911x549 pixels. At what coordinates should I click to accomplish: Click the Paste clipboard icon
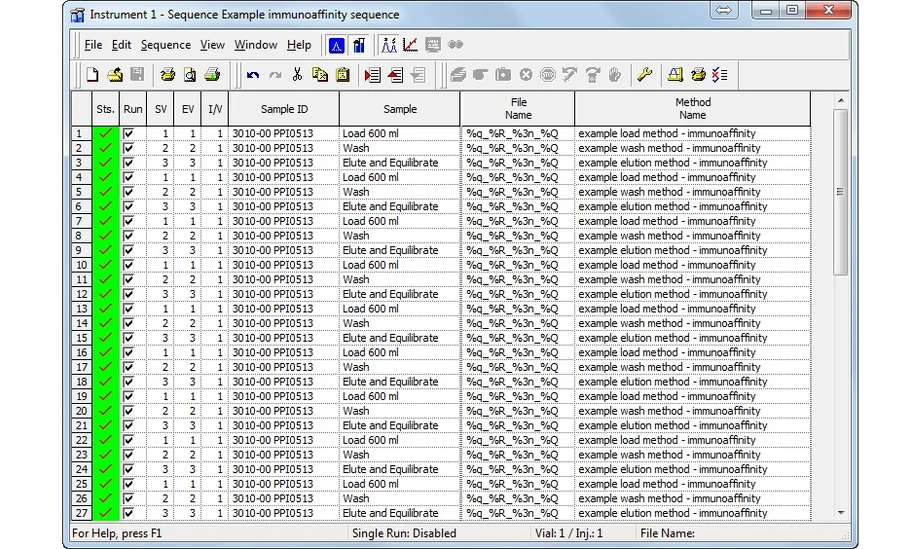(343, 75)
